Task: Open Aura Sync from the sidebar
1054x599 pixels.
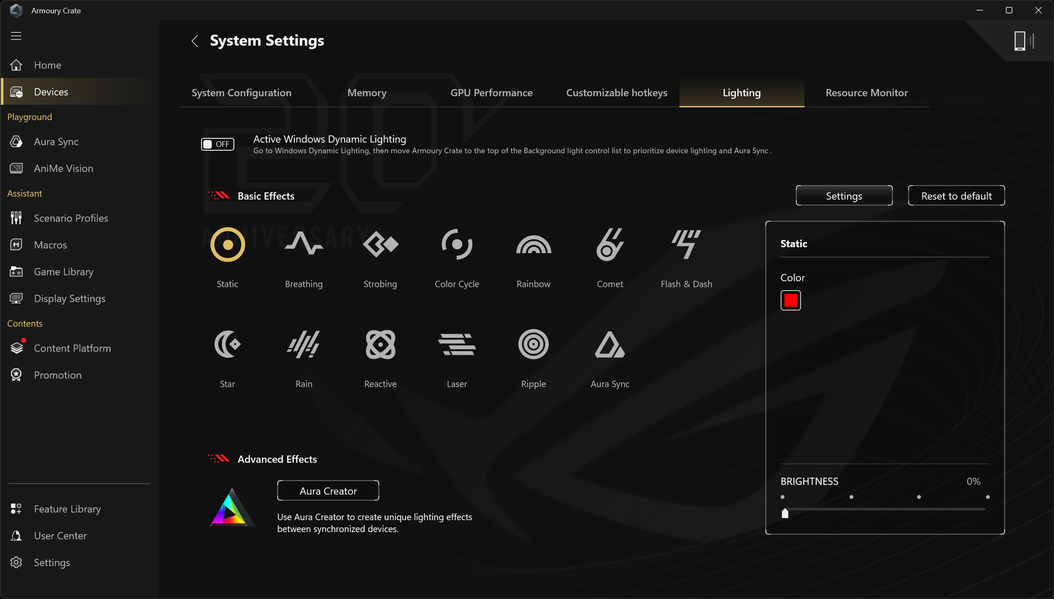Action: (79, 142)
